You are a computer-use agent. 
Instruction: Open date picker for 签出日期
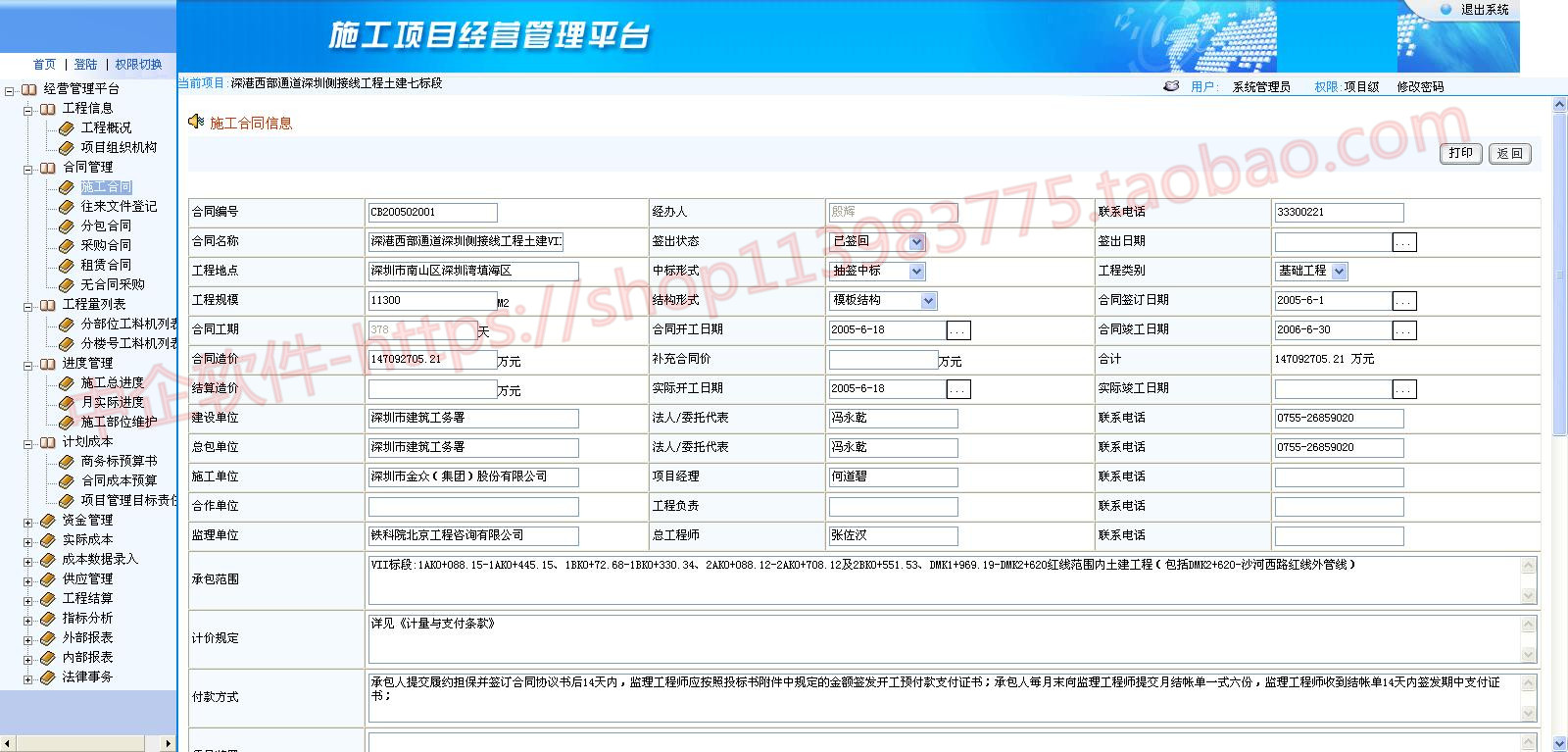click(1404, 242)
